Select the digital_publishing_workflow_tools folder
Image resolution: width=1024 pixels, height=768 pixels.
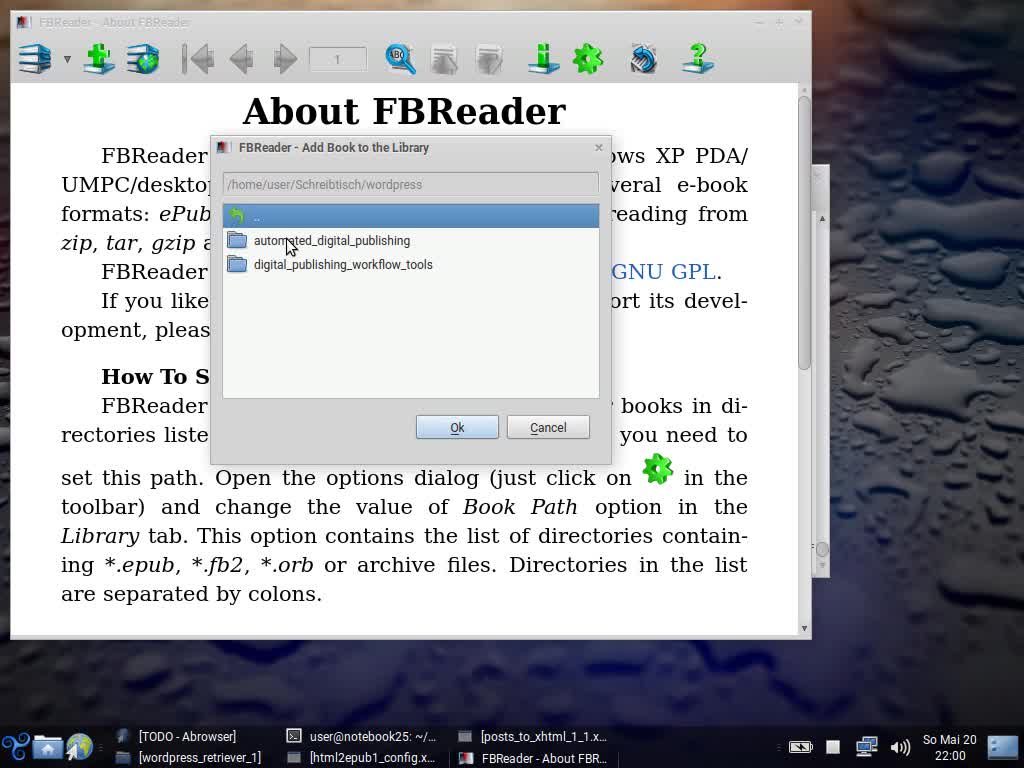[411, 264]
